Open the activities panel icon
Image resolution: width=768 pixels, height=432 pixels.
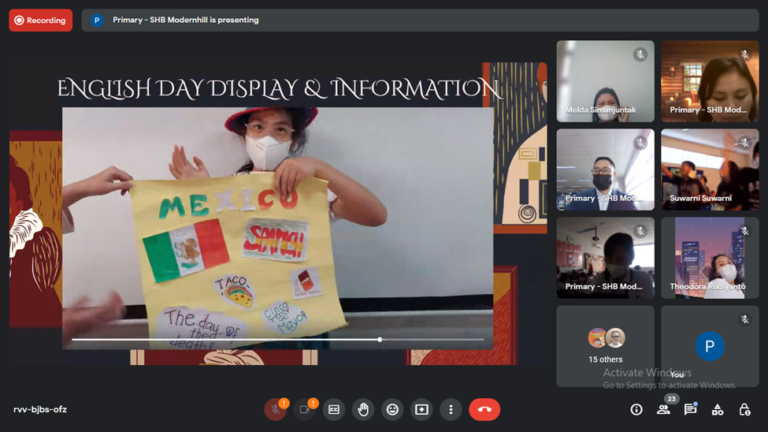click(717, 410)
